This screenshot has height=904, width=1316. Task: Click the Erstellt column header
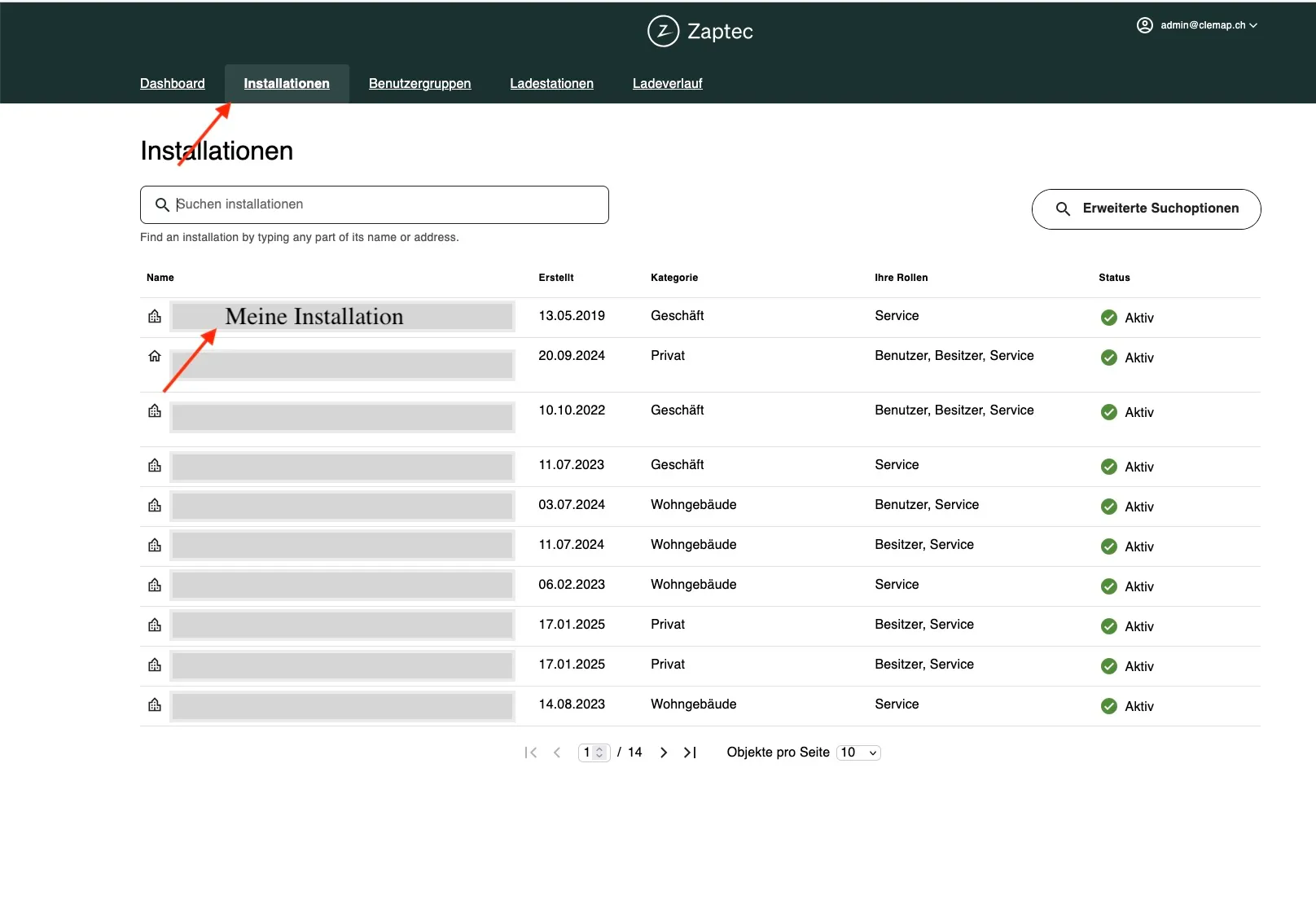point(556,278)
